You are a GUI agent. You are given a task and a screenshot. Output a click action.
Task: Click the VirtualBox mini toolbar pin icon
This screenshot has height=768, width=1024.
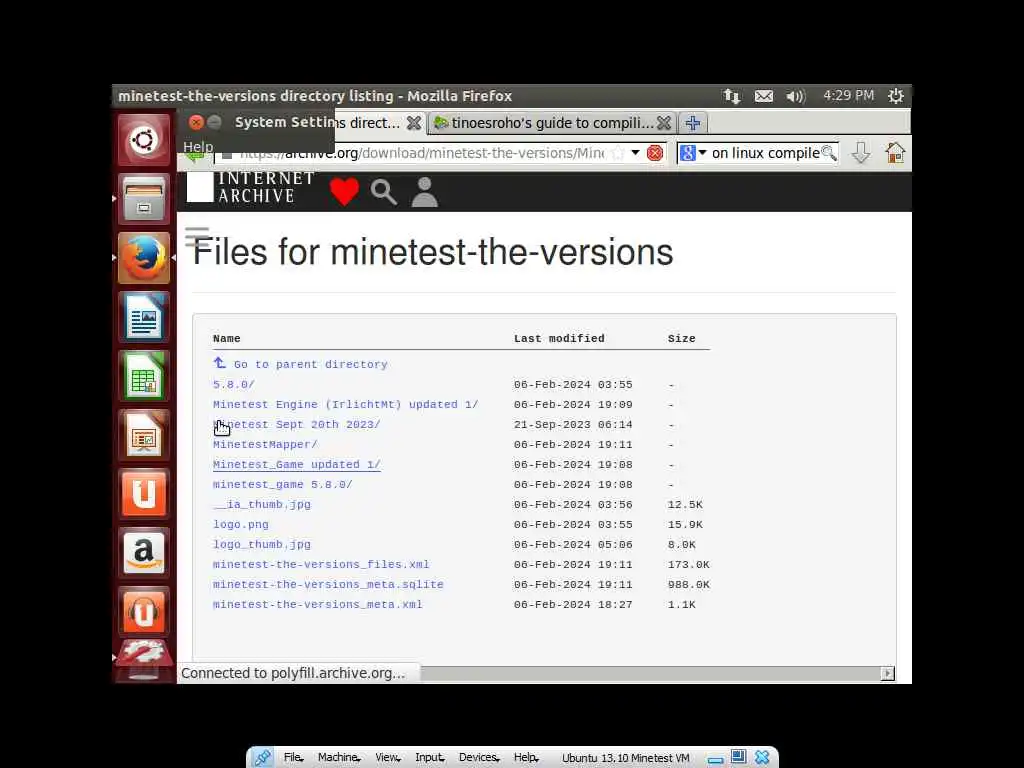coord(263,758)
